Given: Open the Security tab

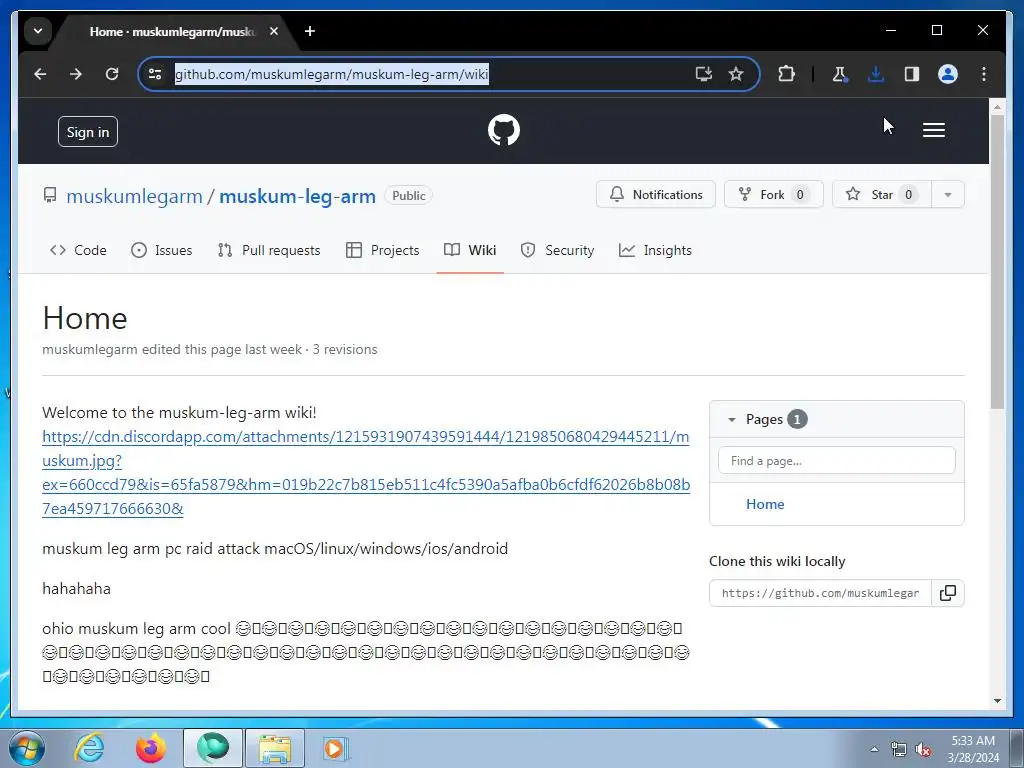Looking at the screenshot, I should [557, 250].
